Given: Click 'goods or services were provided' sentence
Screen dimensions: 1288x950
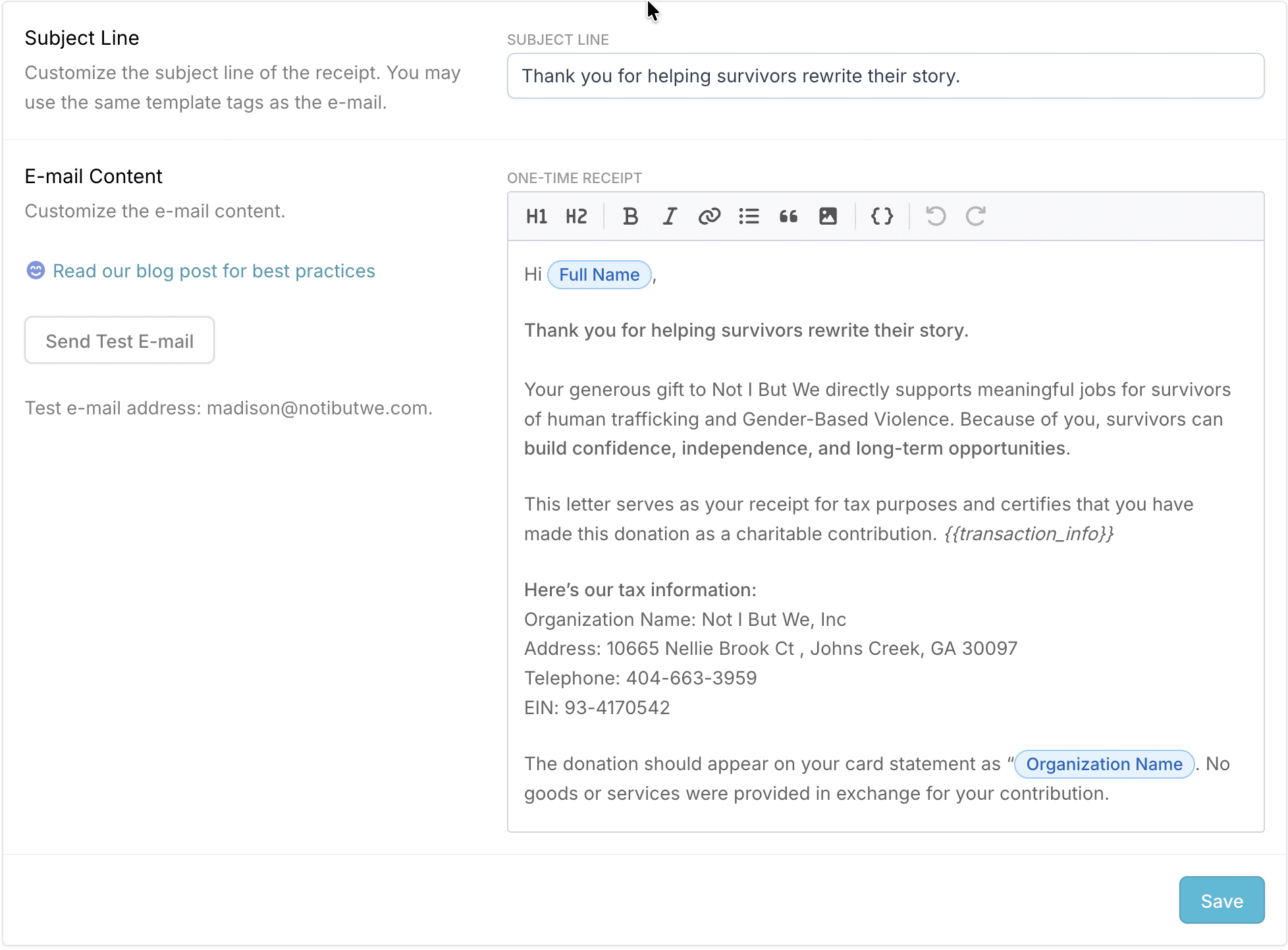Looking at the screenshot, I should (817, 794).
